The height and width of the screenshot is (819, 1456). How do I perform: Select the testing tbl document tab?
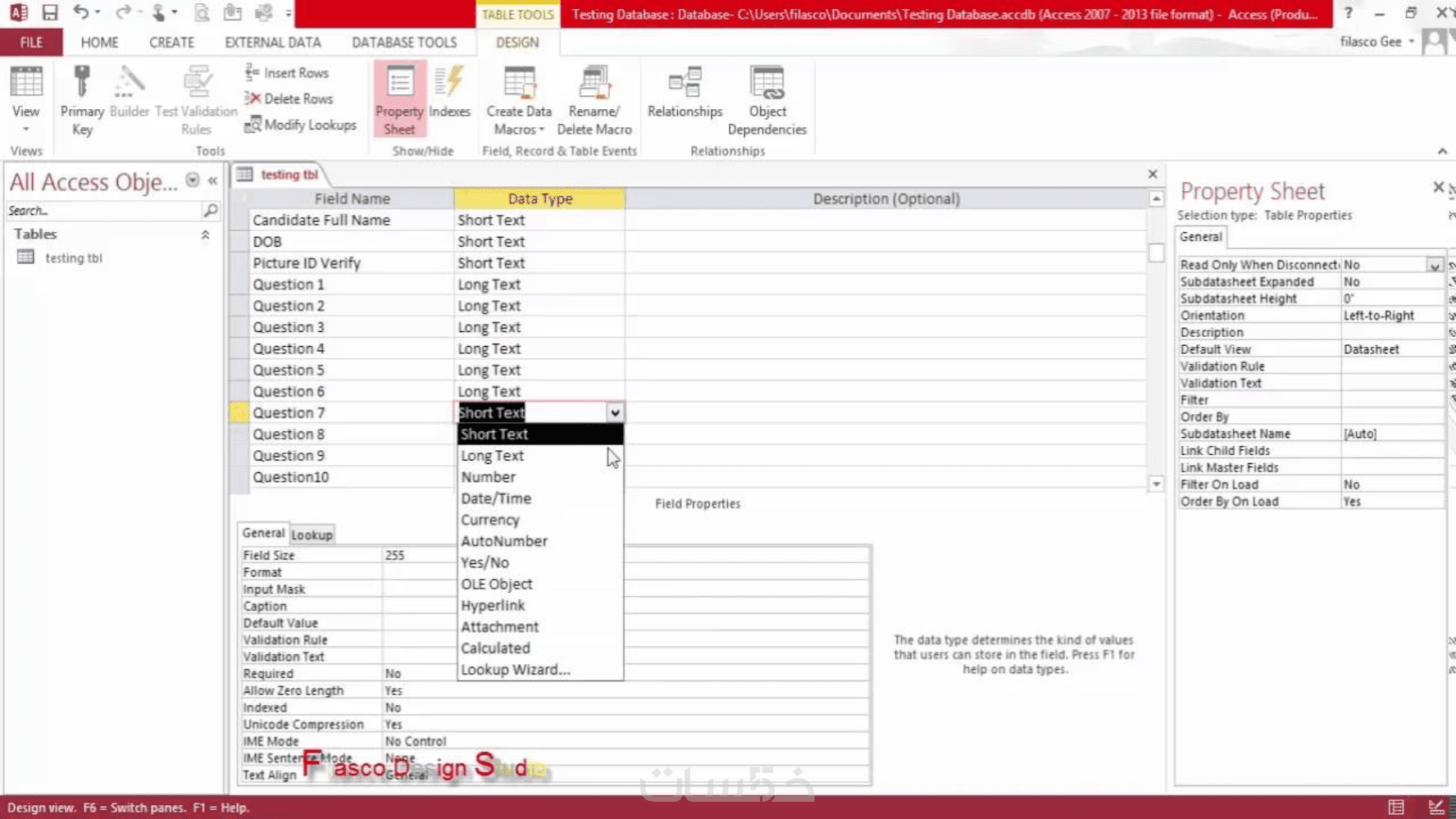[280, 175]
